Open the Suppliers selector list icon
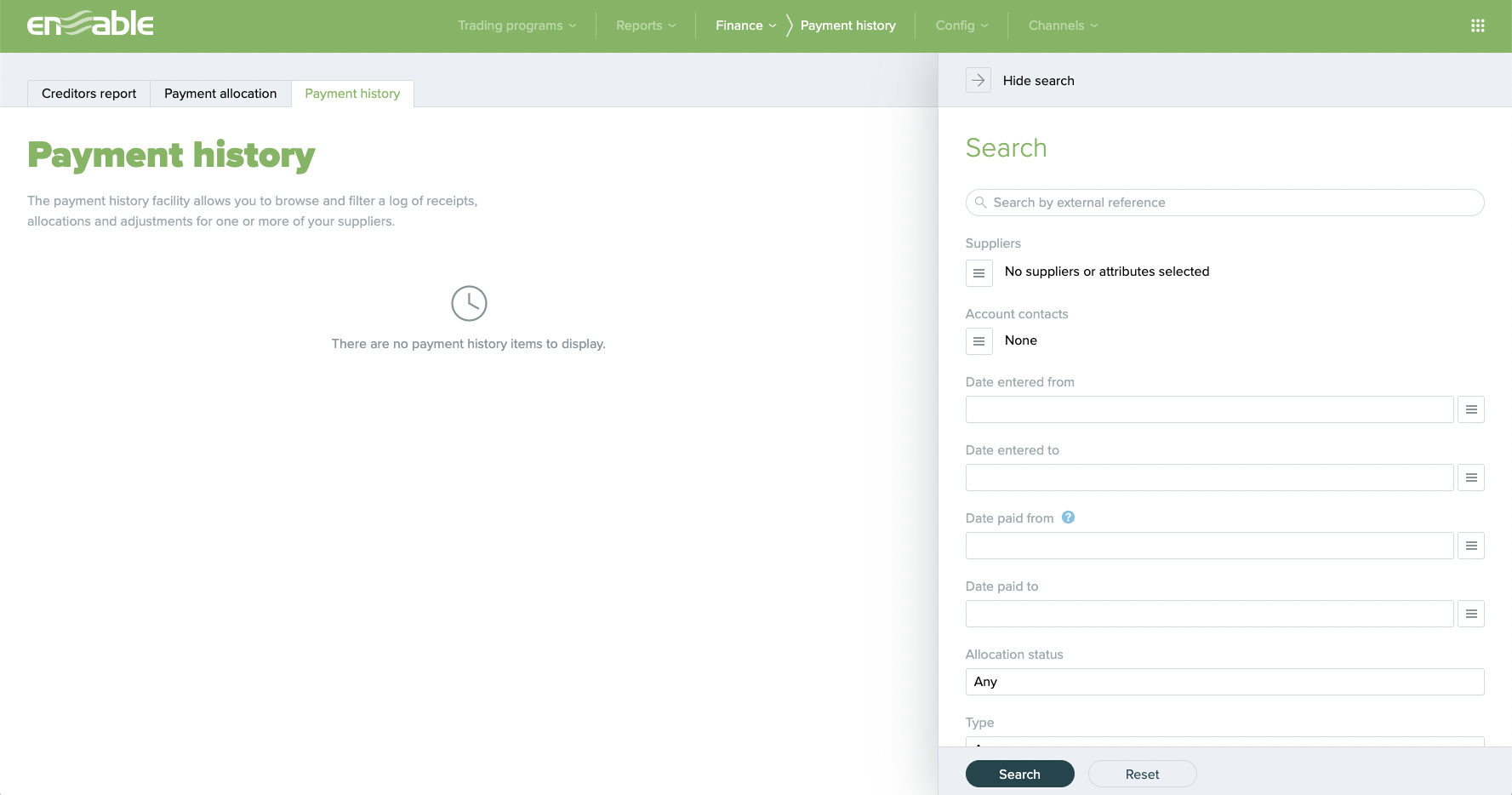 coord(979,273)
